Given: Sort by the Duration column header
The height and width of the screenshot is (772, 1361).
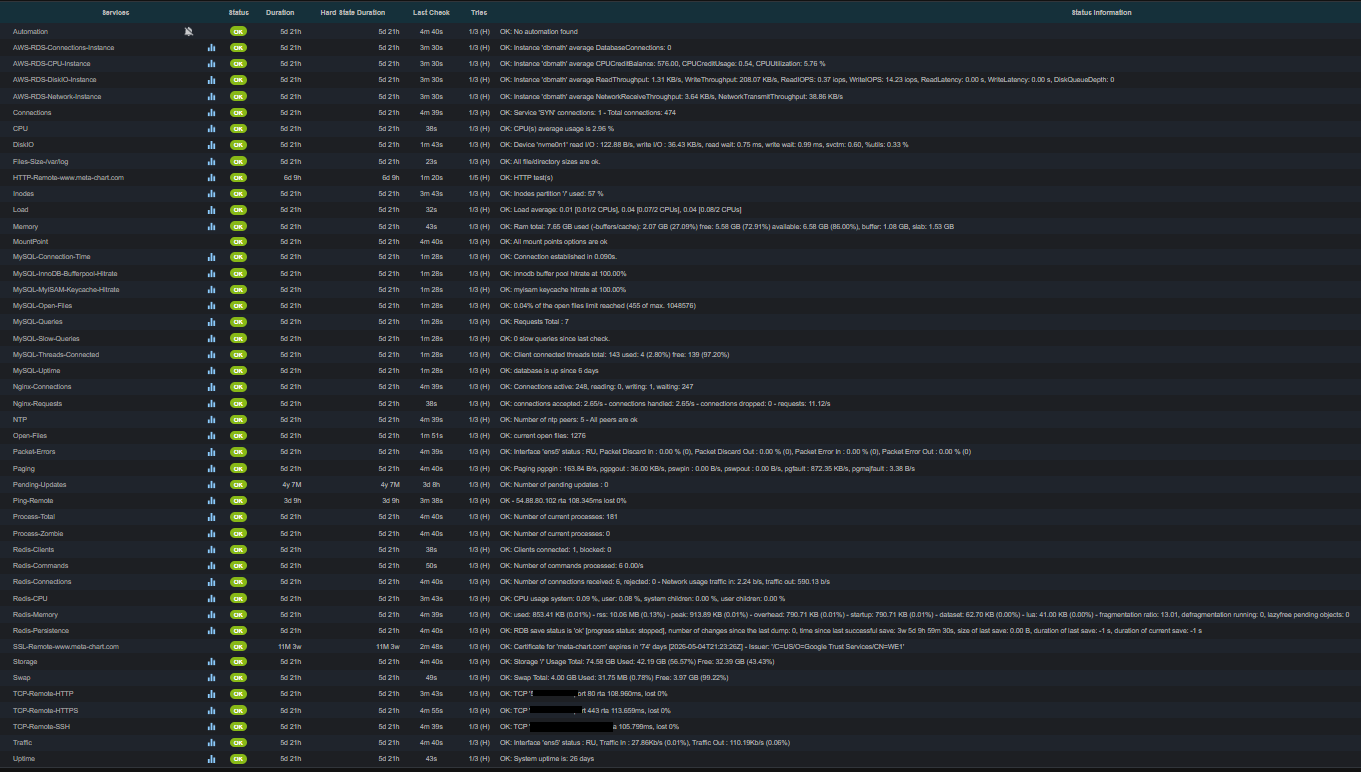Looking at the screenshot, I should pyautogui.click(x=280, y=13).
